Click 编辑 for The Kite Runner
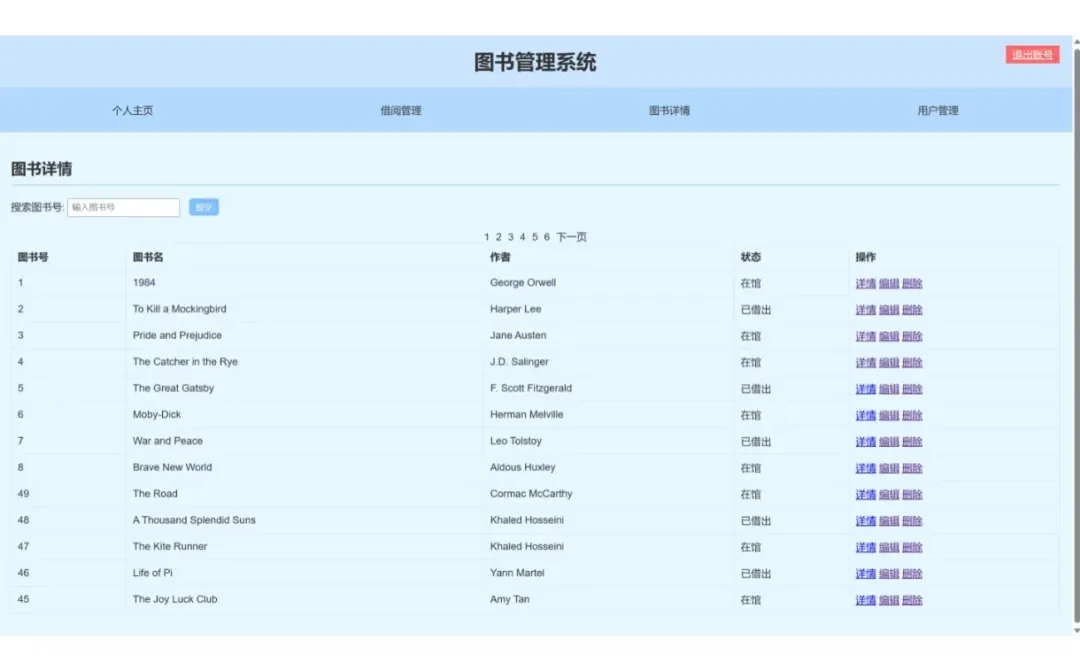This screenshot has width=1080, height=669. pos(889,546)
